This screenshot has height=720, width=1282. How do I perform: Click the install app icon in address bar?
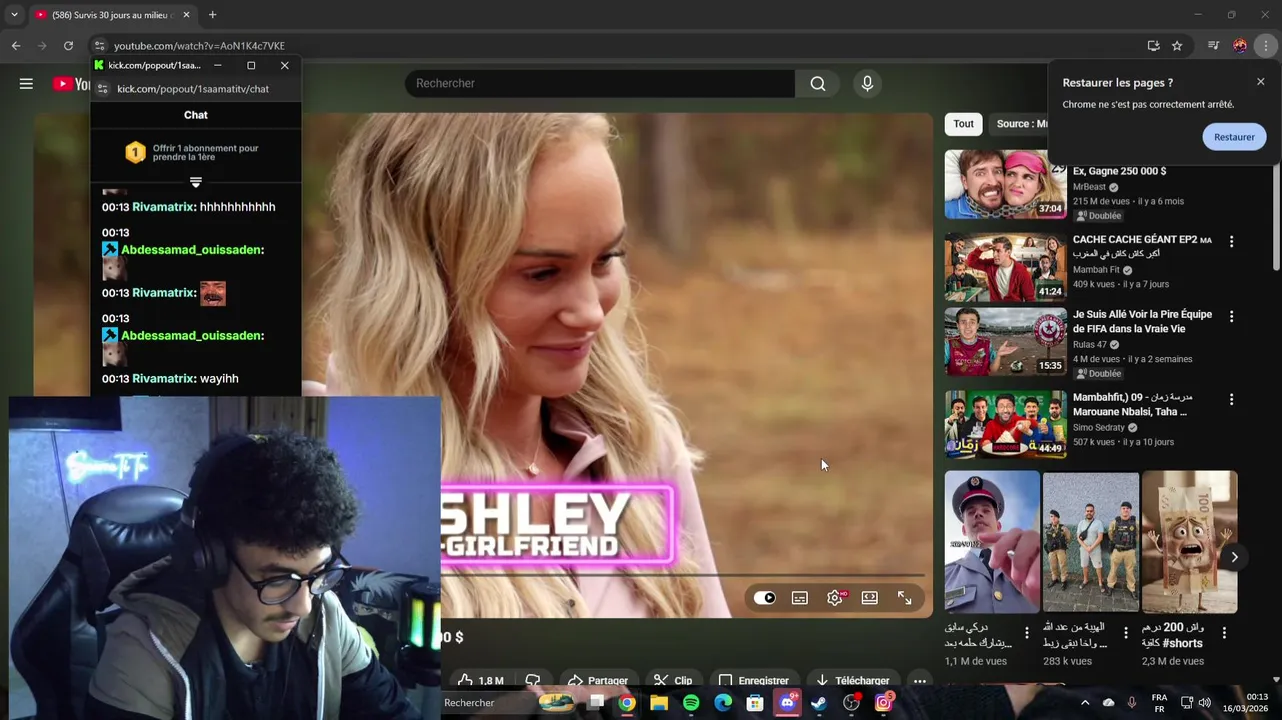1153,46
